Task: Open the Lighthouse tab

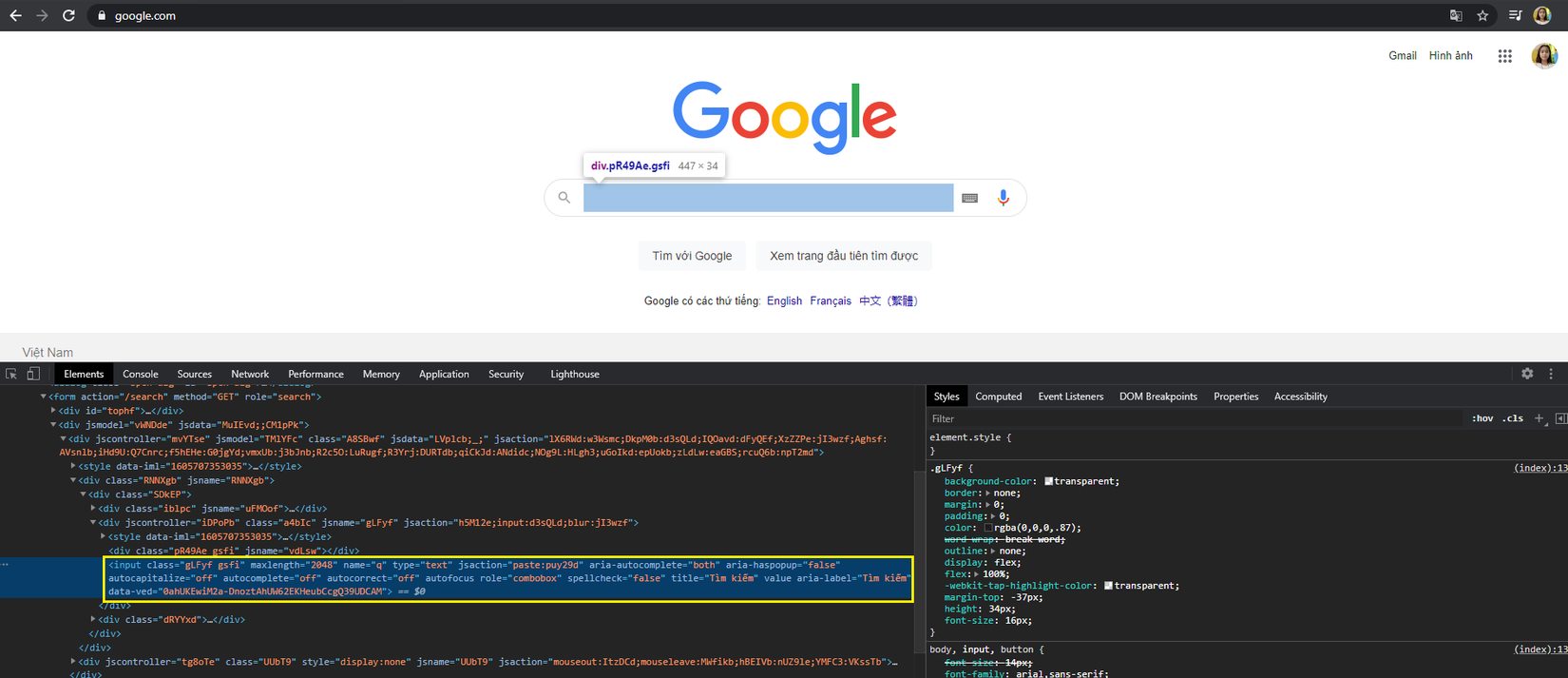Action: (x=575, y=374)
